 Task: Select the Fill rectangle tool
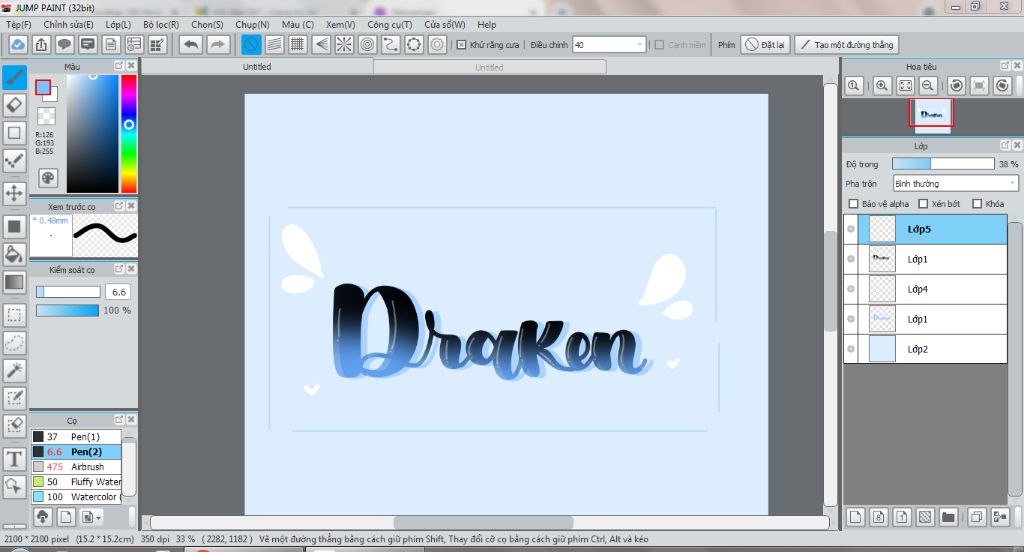click(14, 227)
